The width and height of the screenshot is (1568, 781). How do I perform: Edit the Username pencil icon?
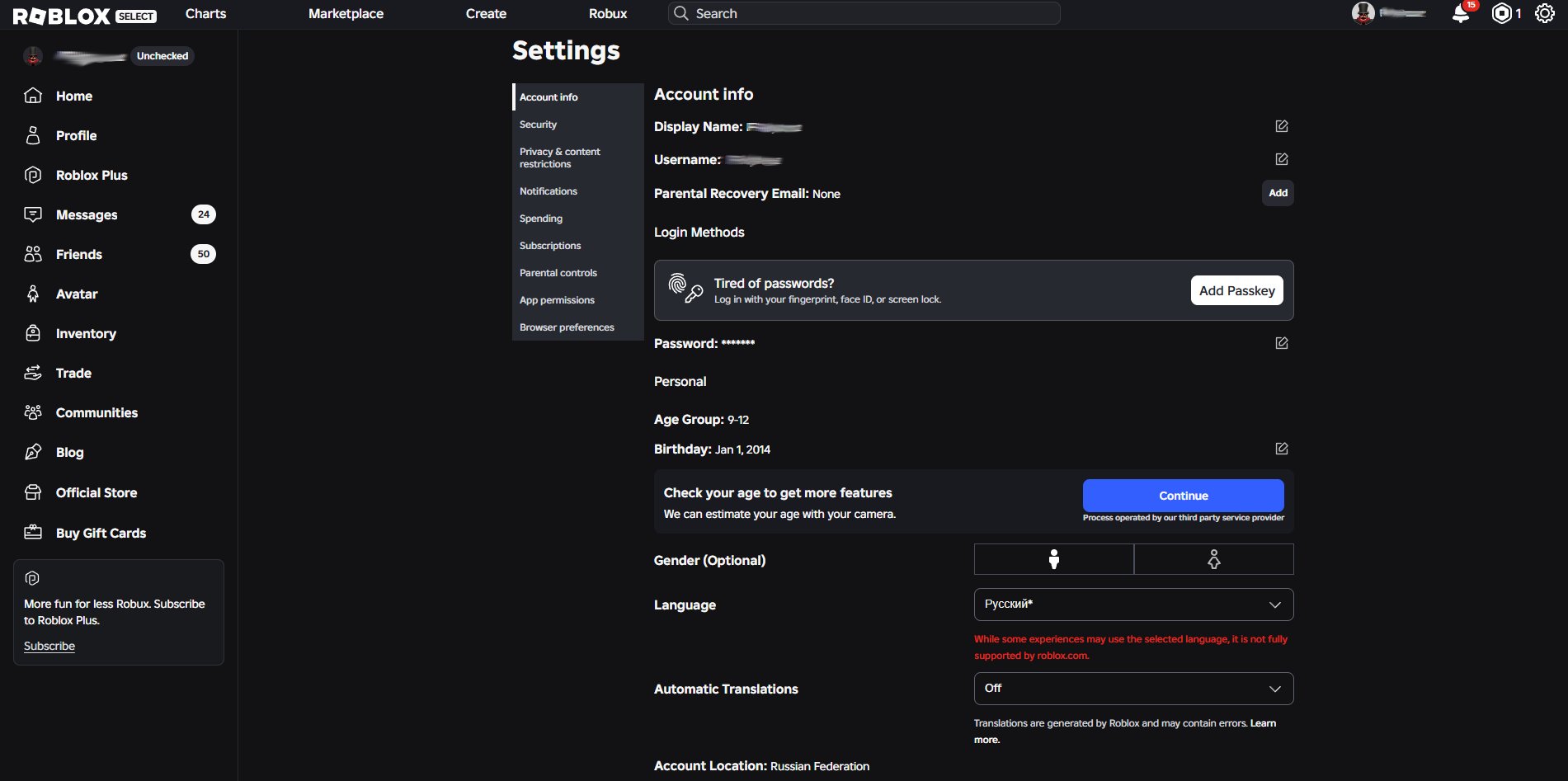pos(1281,159)
